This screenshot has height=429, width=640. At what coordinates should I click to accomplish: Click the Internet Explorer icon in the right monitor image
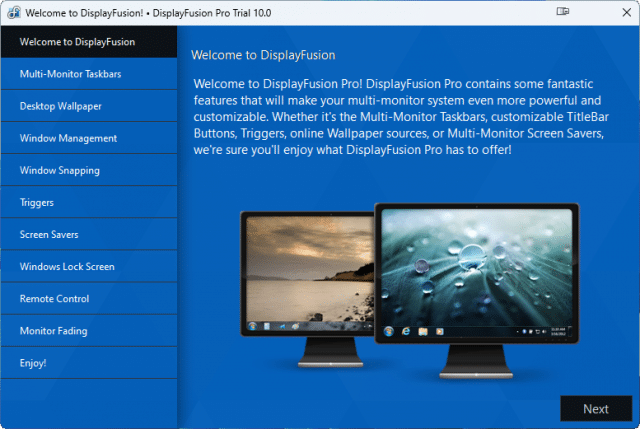pyautogui.click(x=406, y=331)
